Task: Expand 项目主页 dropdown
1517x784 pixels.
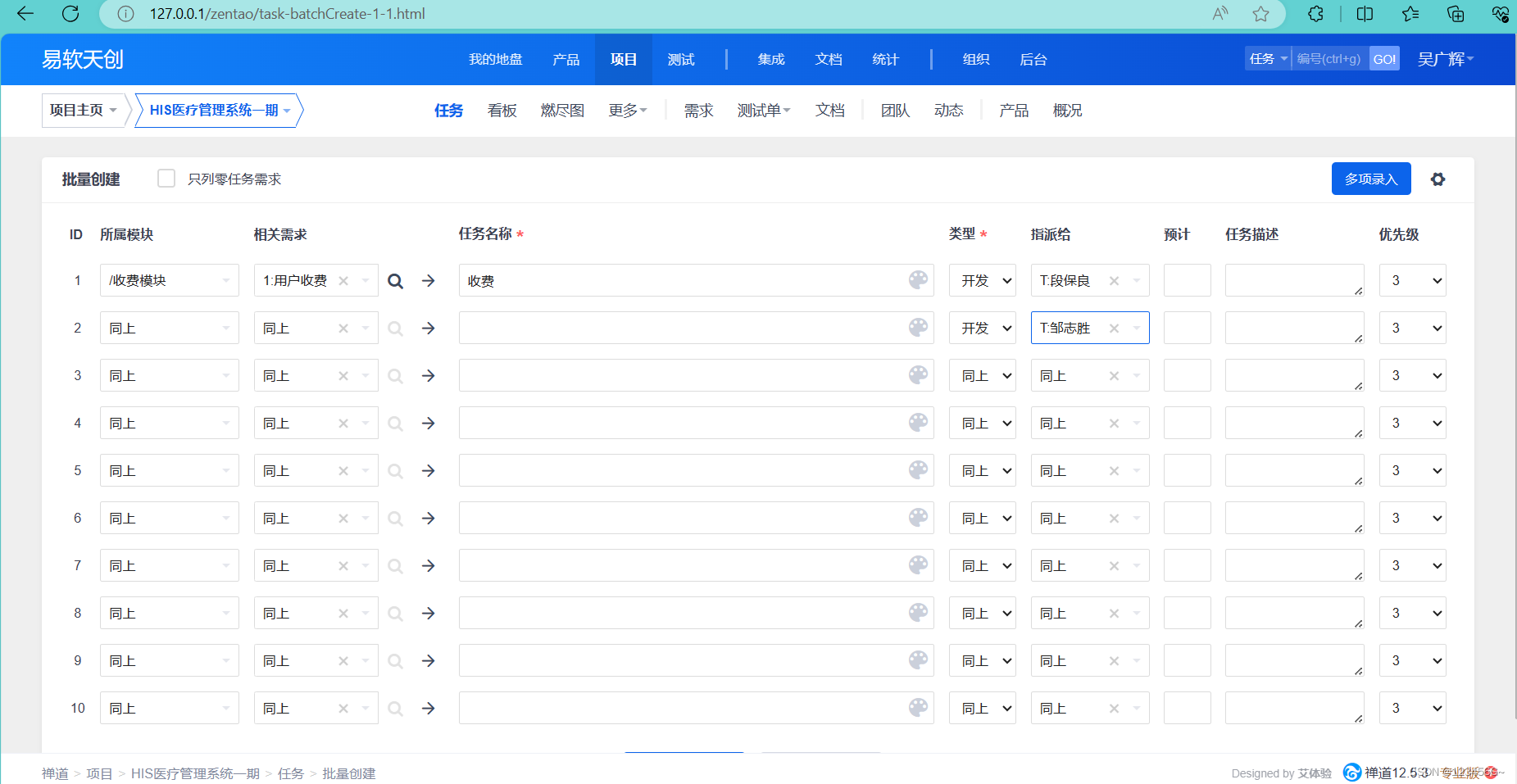Action: pyautogui.click(x=83, y=111)
